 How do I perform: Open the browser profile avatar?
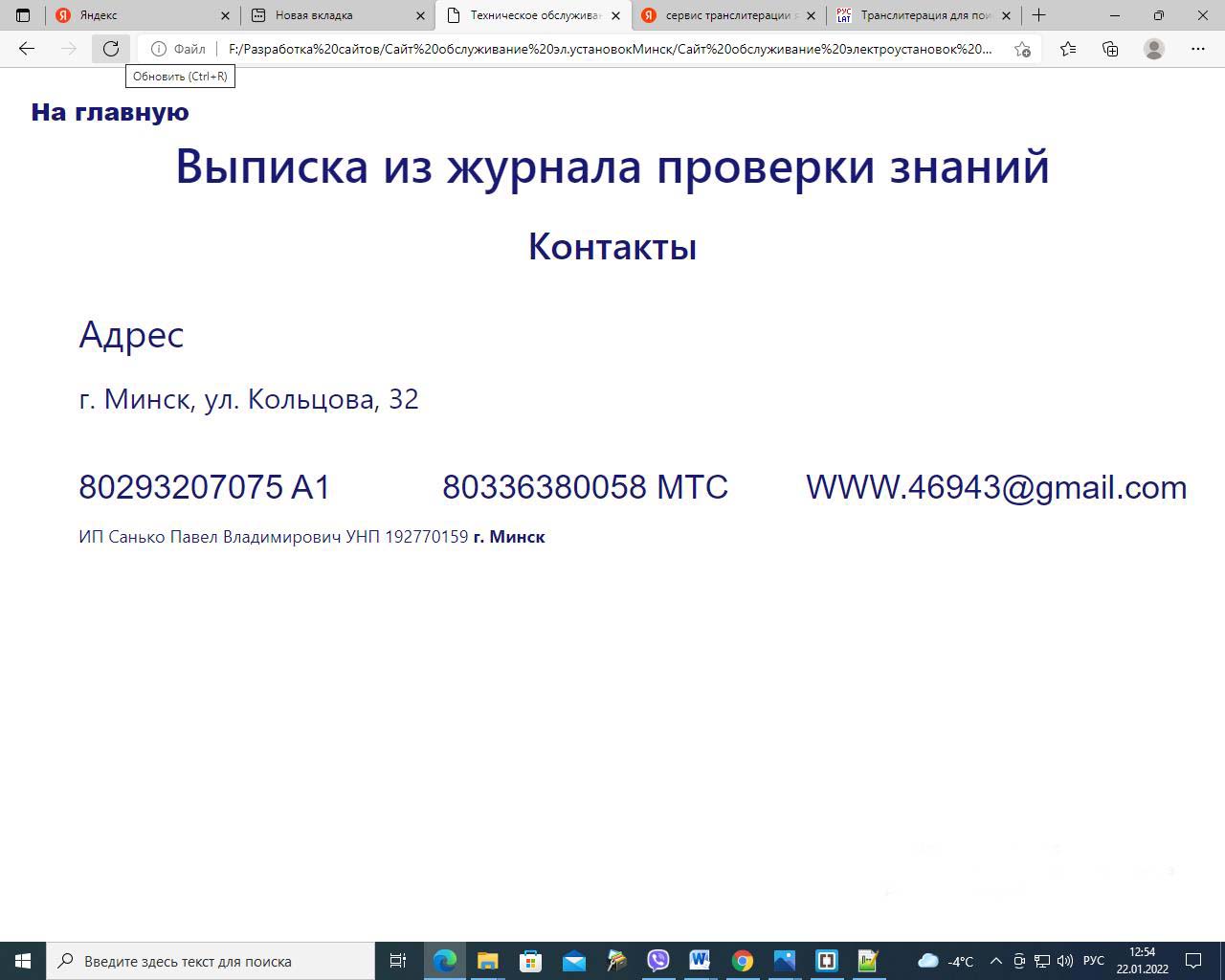1154,49
